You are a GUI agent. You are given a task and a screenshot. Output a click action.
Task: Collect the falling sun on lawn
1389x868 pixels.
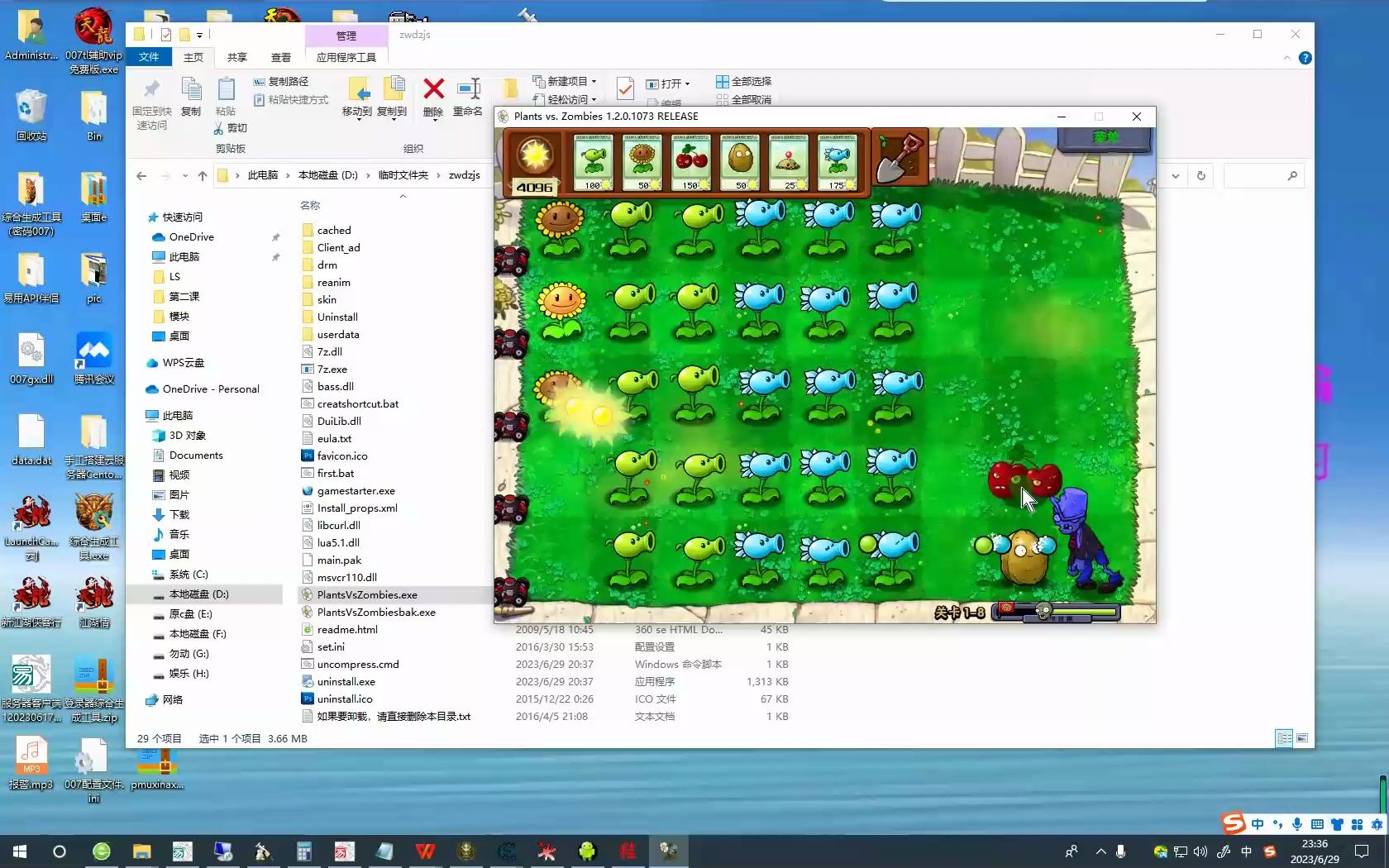(602, 416)
